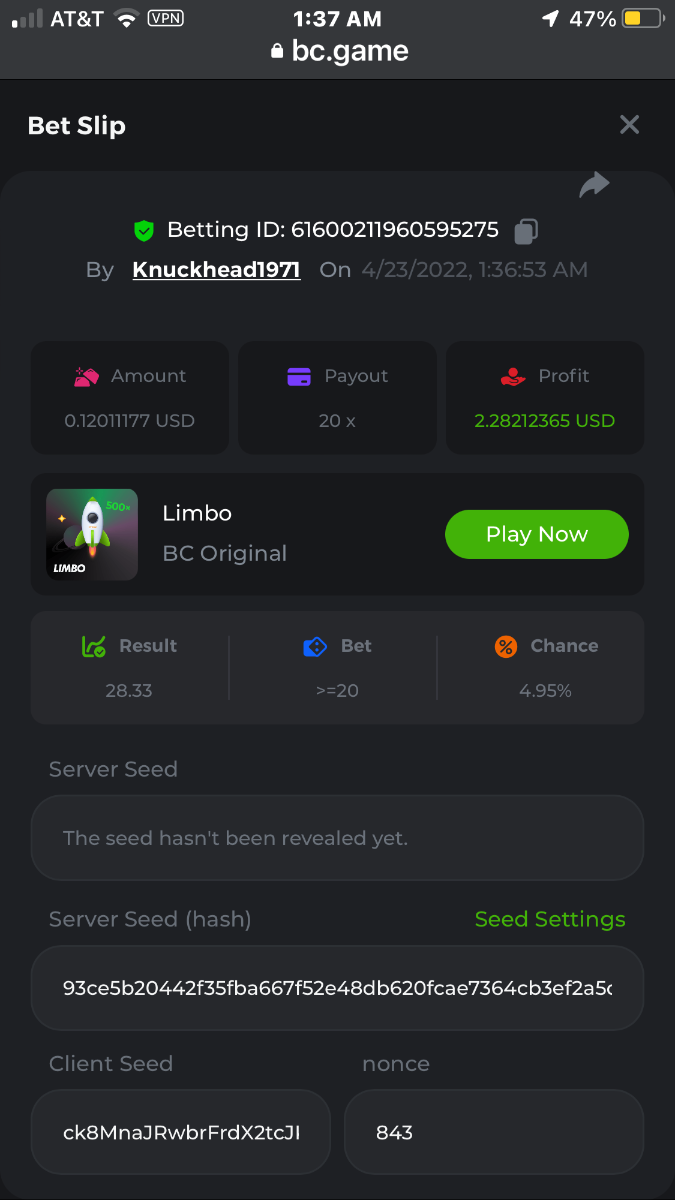Tap the unrevealed Server Seed field

click(337, 838)
